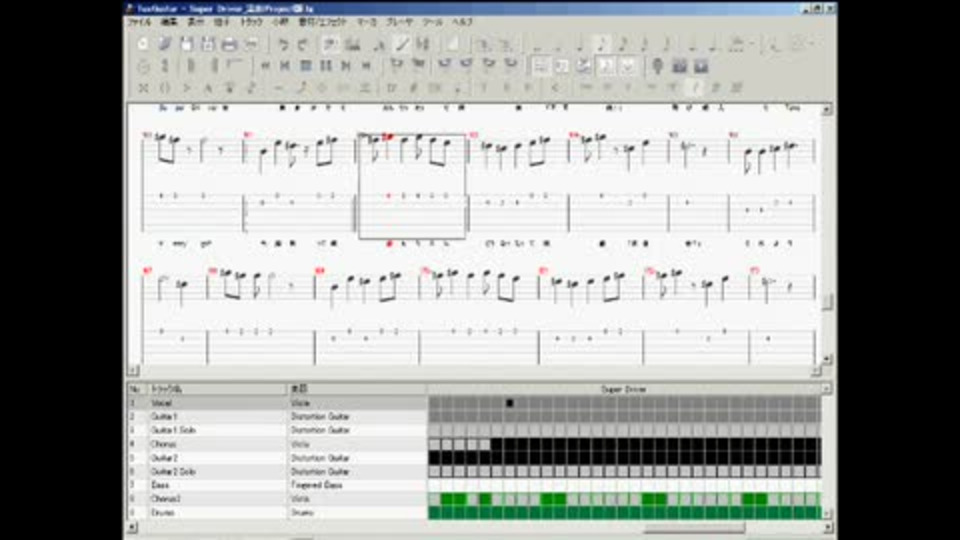960x540 pixels.
Task: Open the マーカ (Marker) menu
Action: point(367,22)
